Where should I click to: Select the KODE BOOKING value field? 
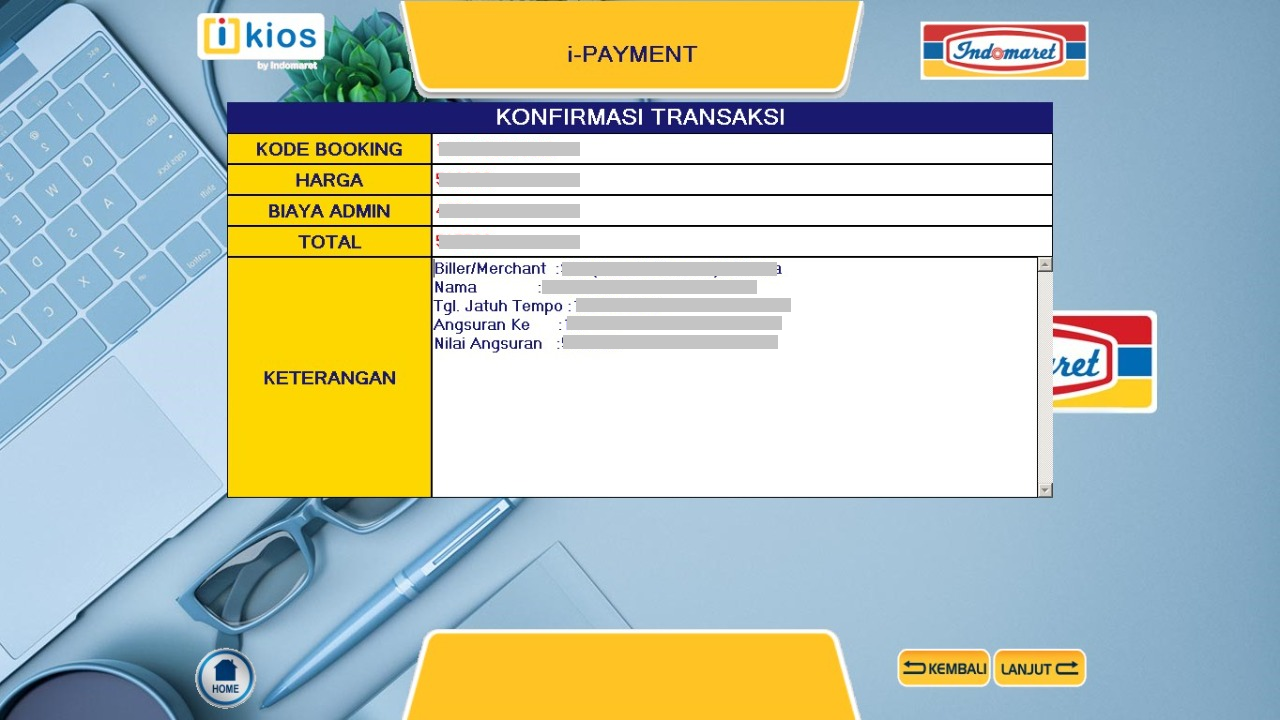click(x=742, y=149)
